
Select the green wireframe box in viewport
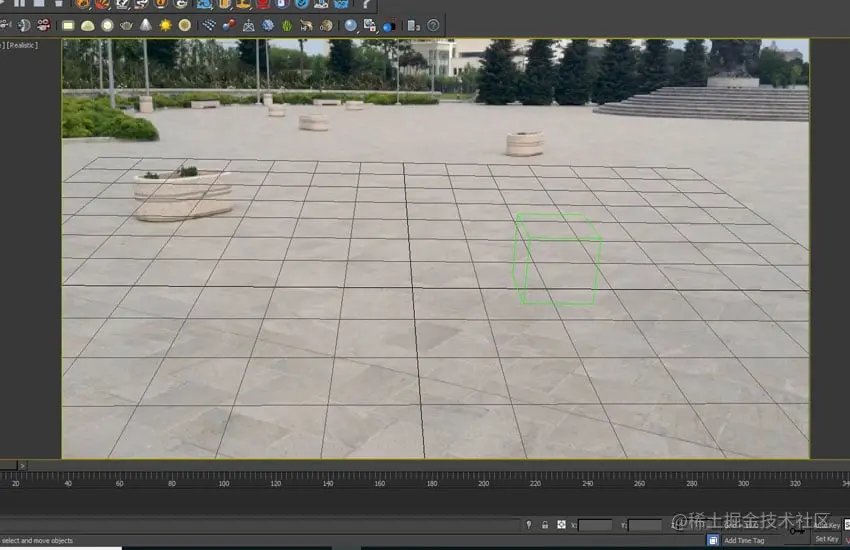point(557,259)
